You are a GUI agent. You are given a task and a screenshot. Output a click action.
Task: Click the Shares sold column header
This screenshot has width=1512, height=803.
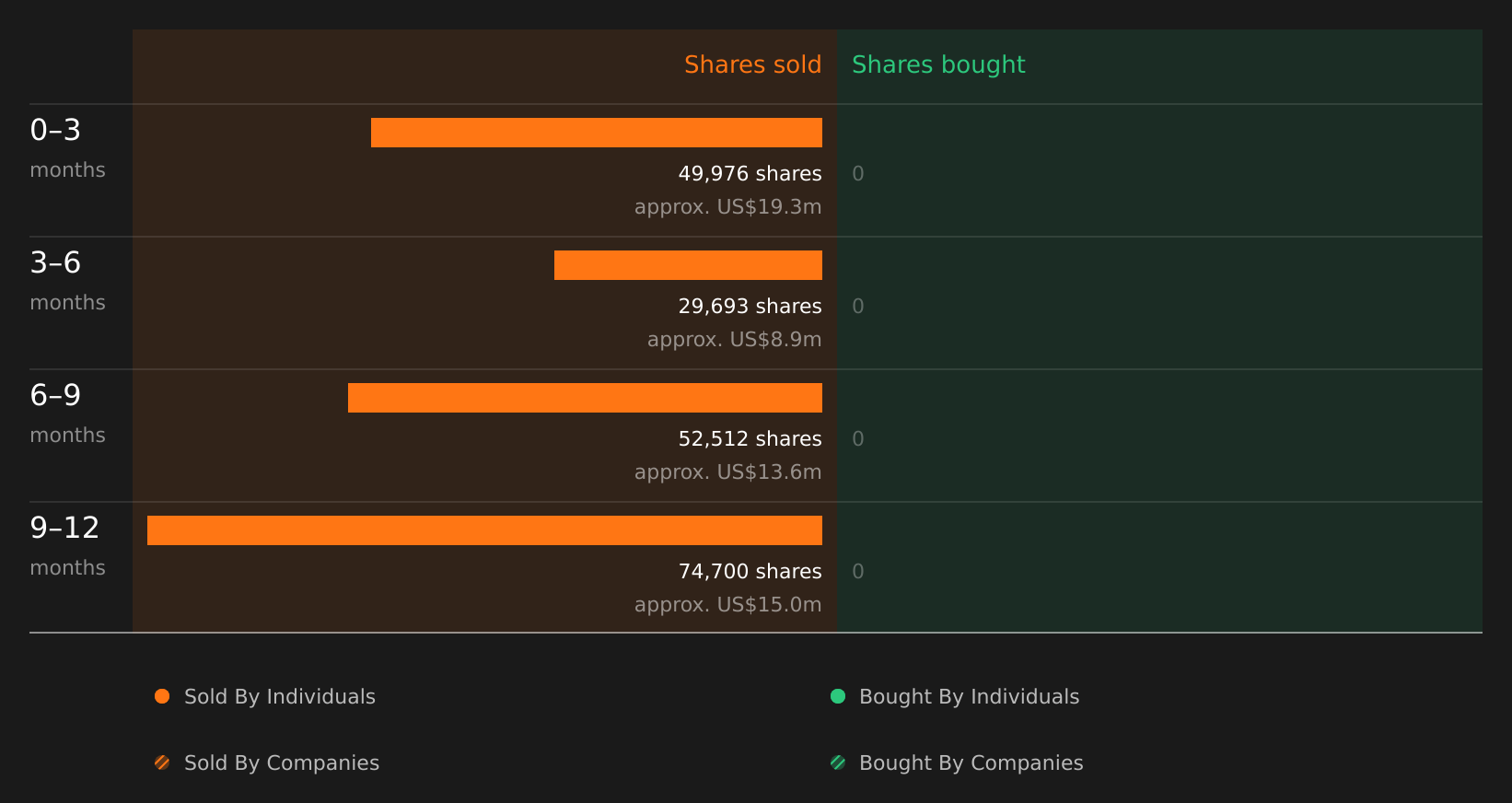click(x=753, y=64)
